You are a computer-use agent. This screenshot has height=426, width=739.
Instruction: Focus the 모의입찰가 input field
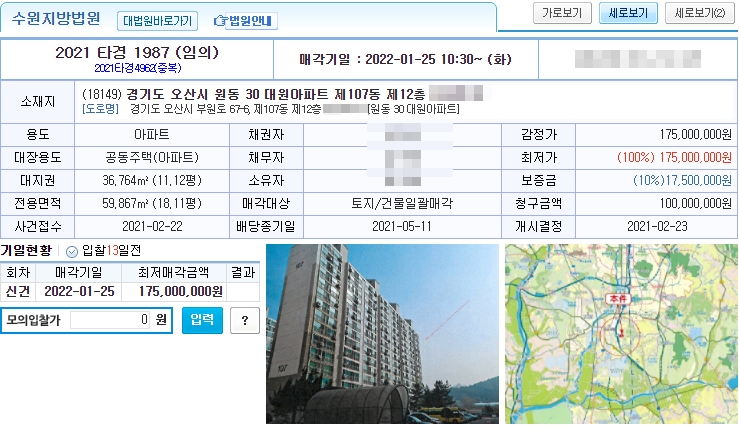pos(110,320)
